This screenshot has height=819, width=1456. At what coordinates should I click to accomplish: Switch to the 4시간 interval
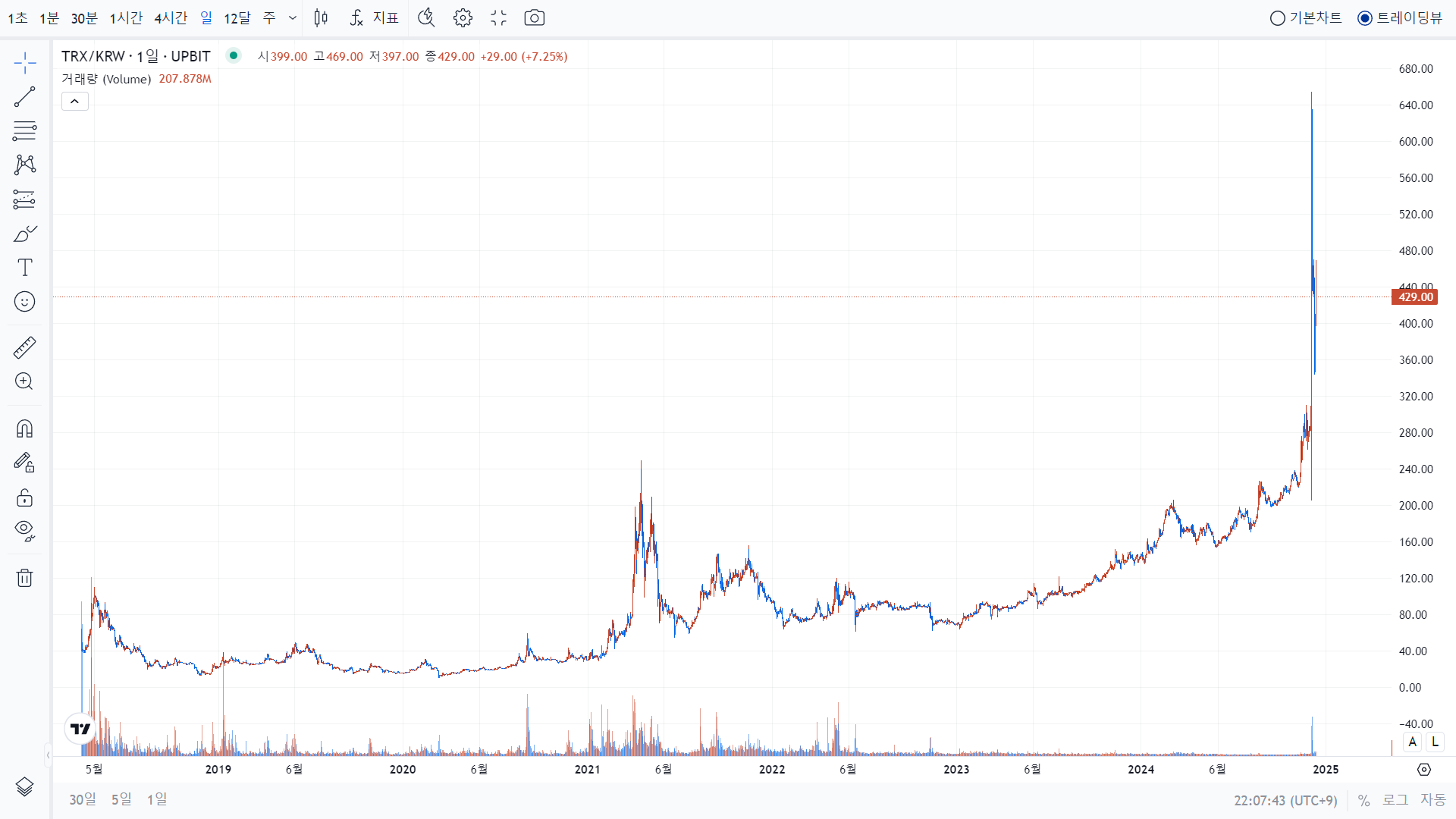tap(171, 18)
